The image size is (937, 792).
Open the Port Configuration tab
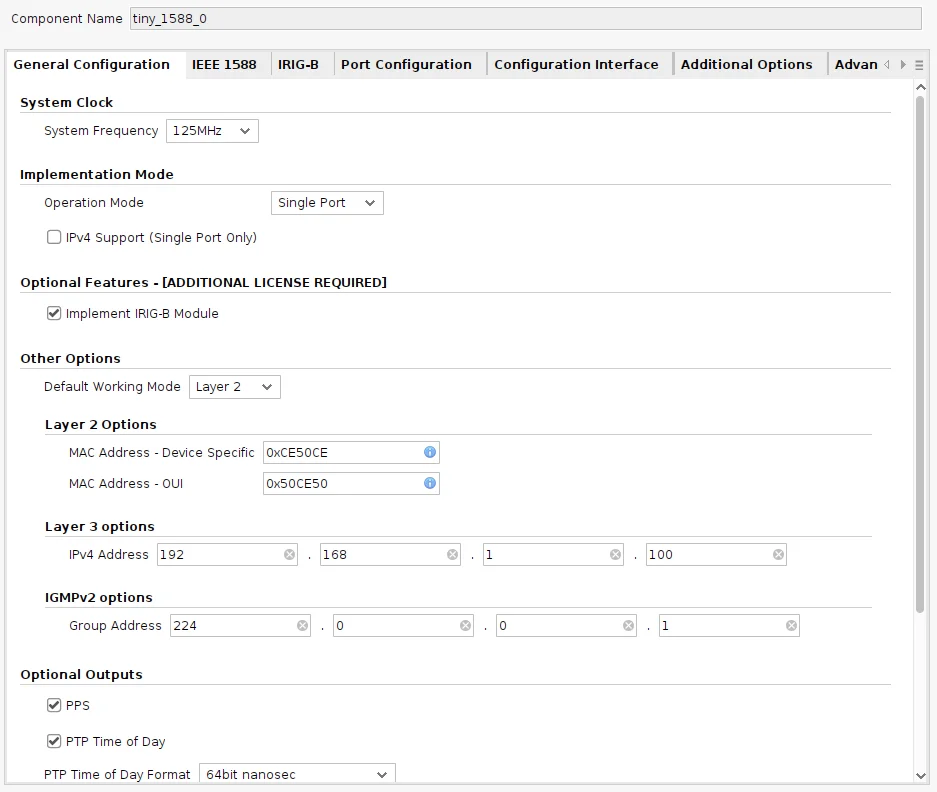pos(406,65)
